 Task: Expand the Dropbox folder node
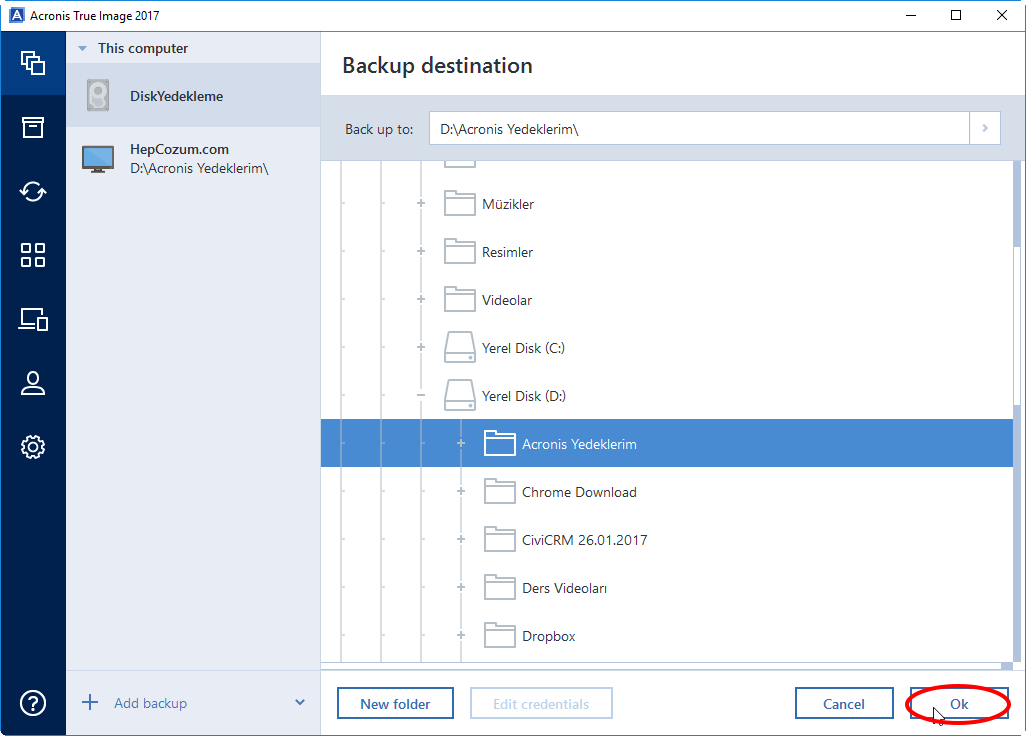tap(461, 635)
